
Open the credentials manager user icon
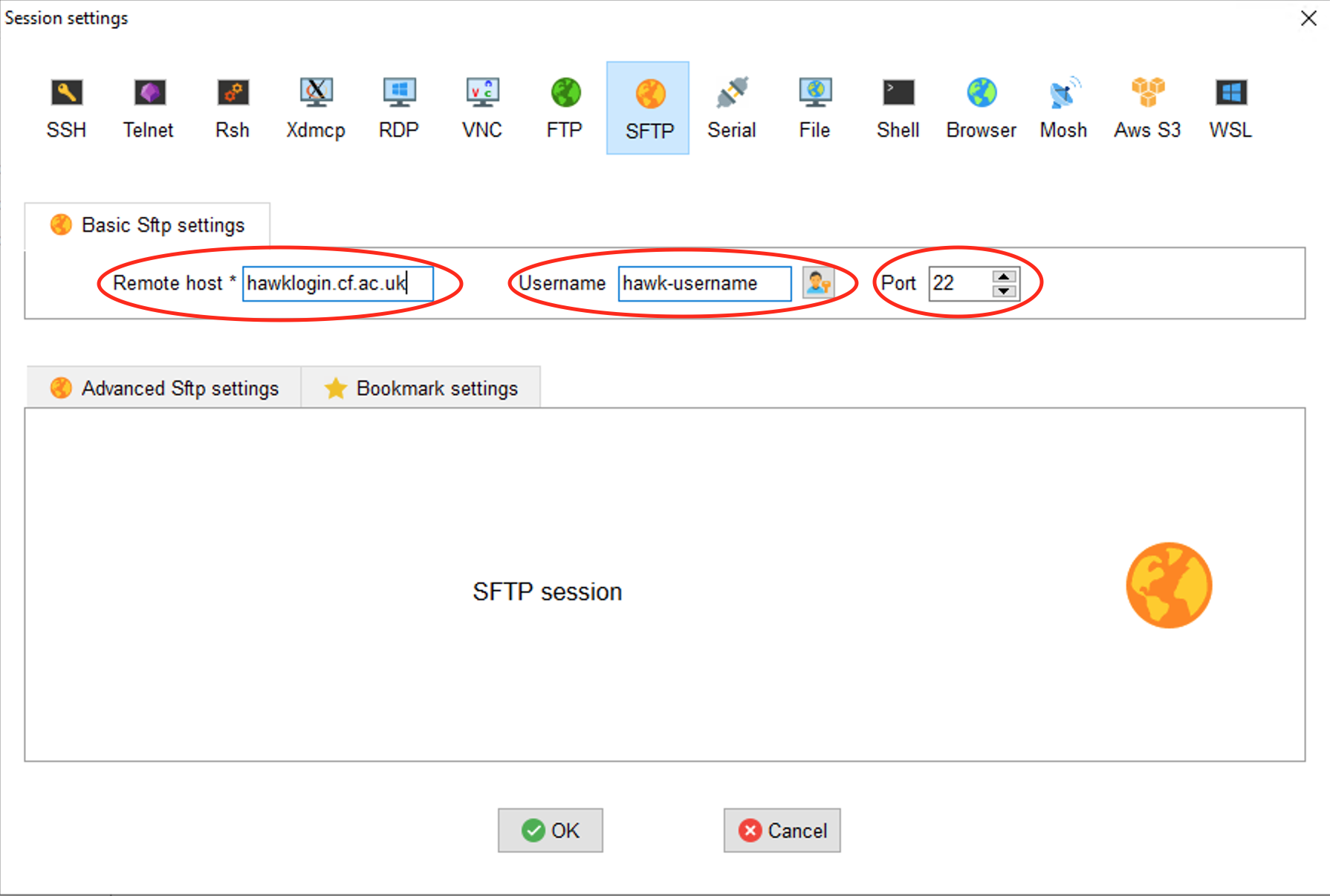click(818, 283)
